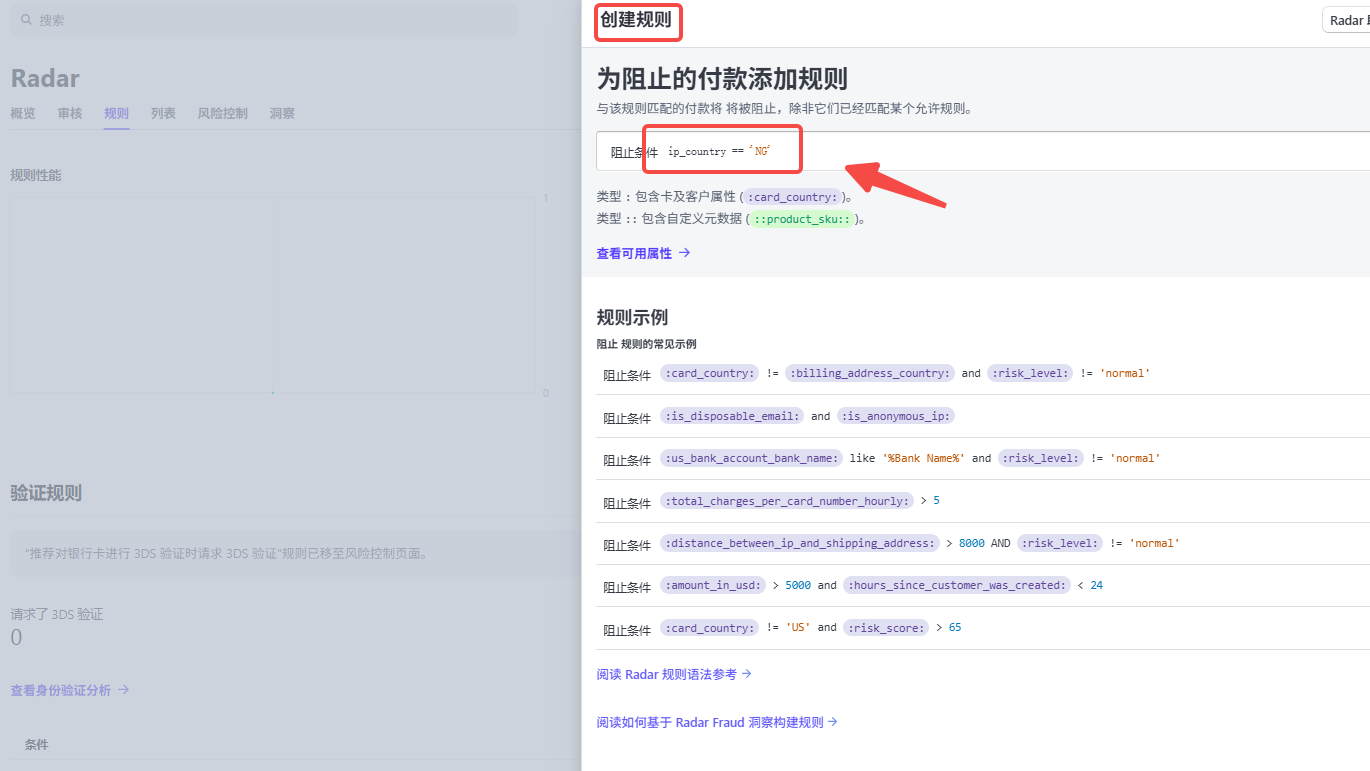Click the :is_disposable_email: attribute chip
The width and height of the screenshot is (1370, 771).
coord(731,415)
